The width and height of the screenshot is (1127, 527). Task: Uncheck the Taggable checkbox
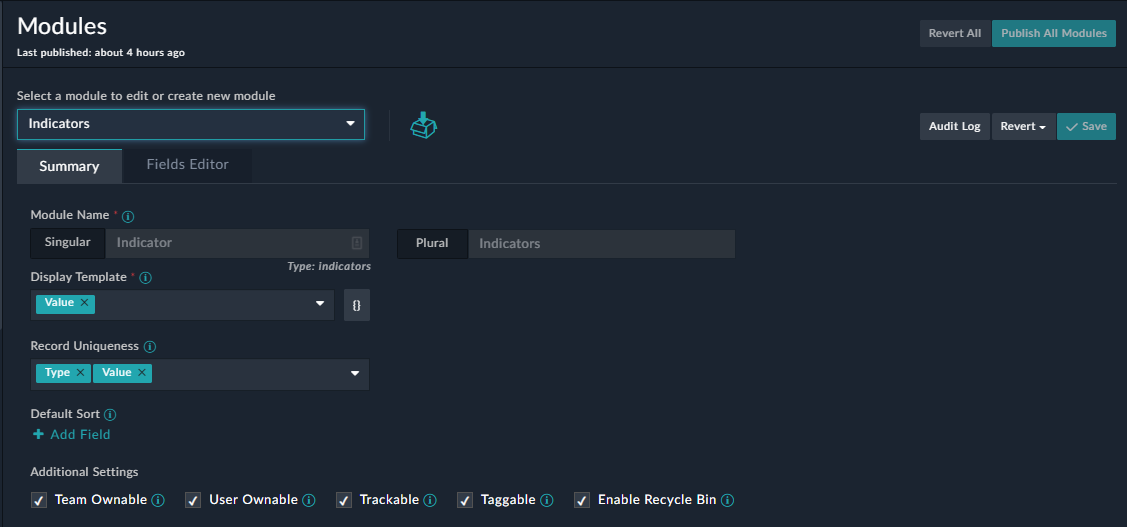[465, 500]
